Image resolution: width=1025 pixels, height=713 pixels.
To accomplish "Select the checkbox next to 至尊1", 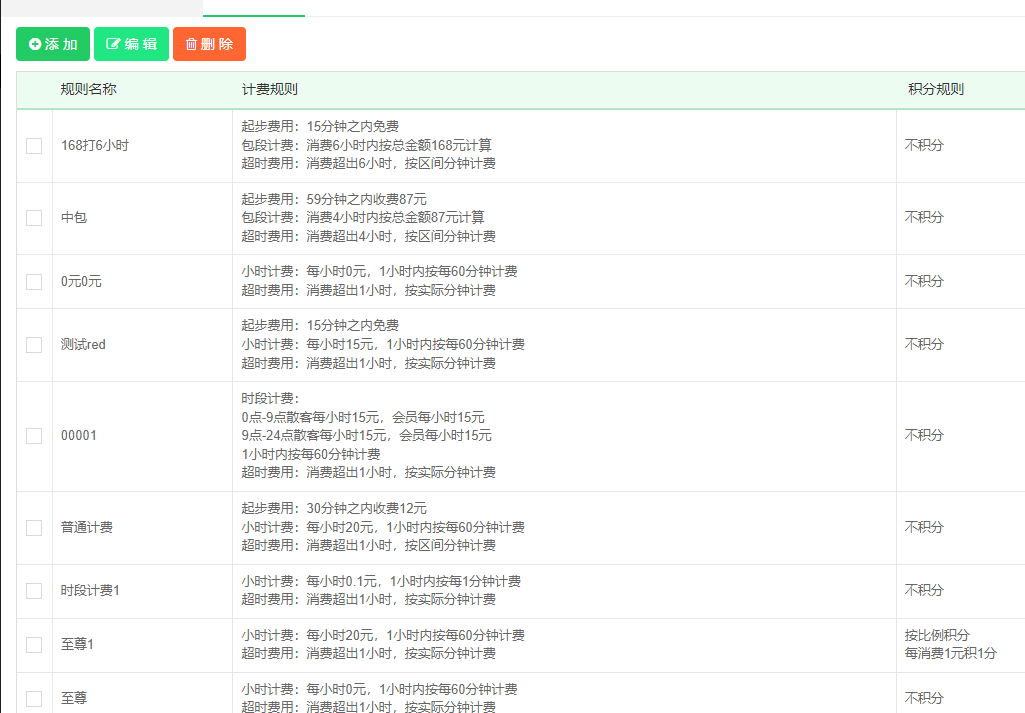I will [x=34, y=645].
